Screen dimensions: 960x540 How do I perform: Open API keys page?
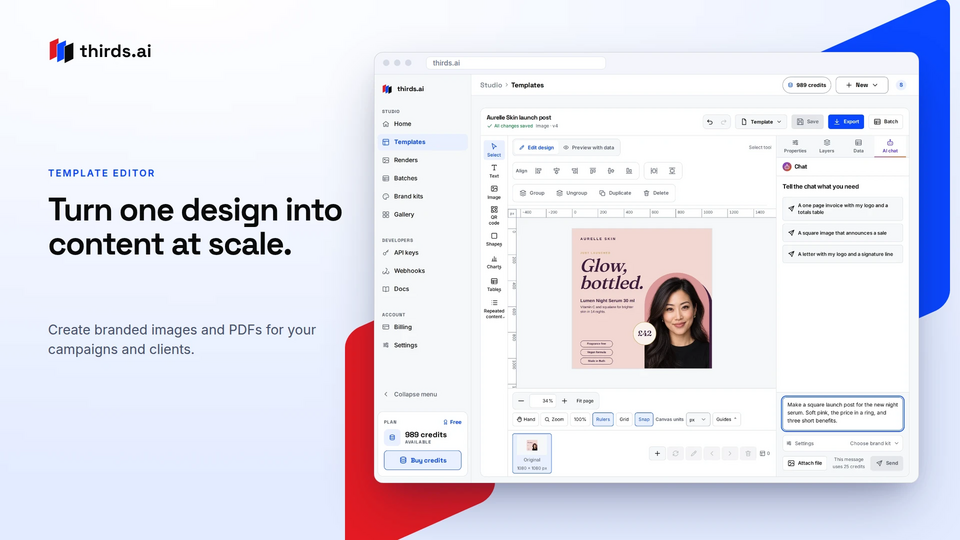tap(422, 253)
